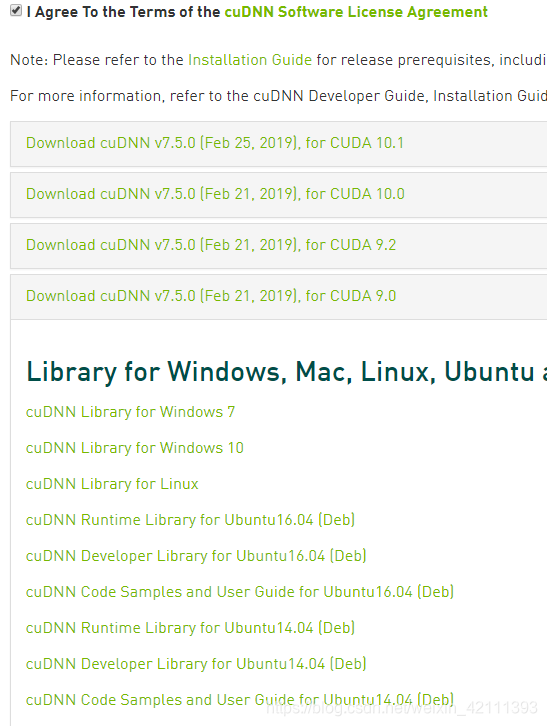Click the 'For more information' paragraph text
This screenshot has height=726, width=547.
tap(278, 96)
